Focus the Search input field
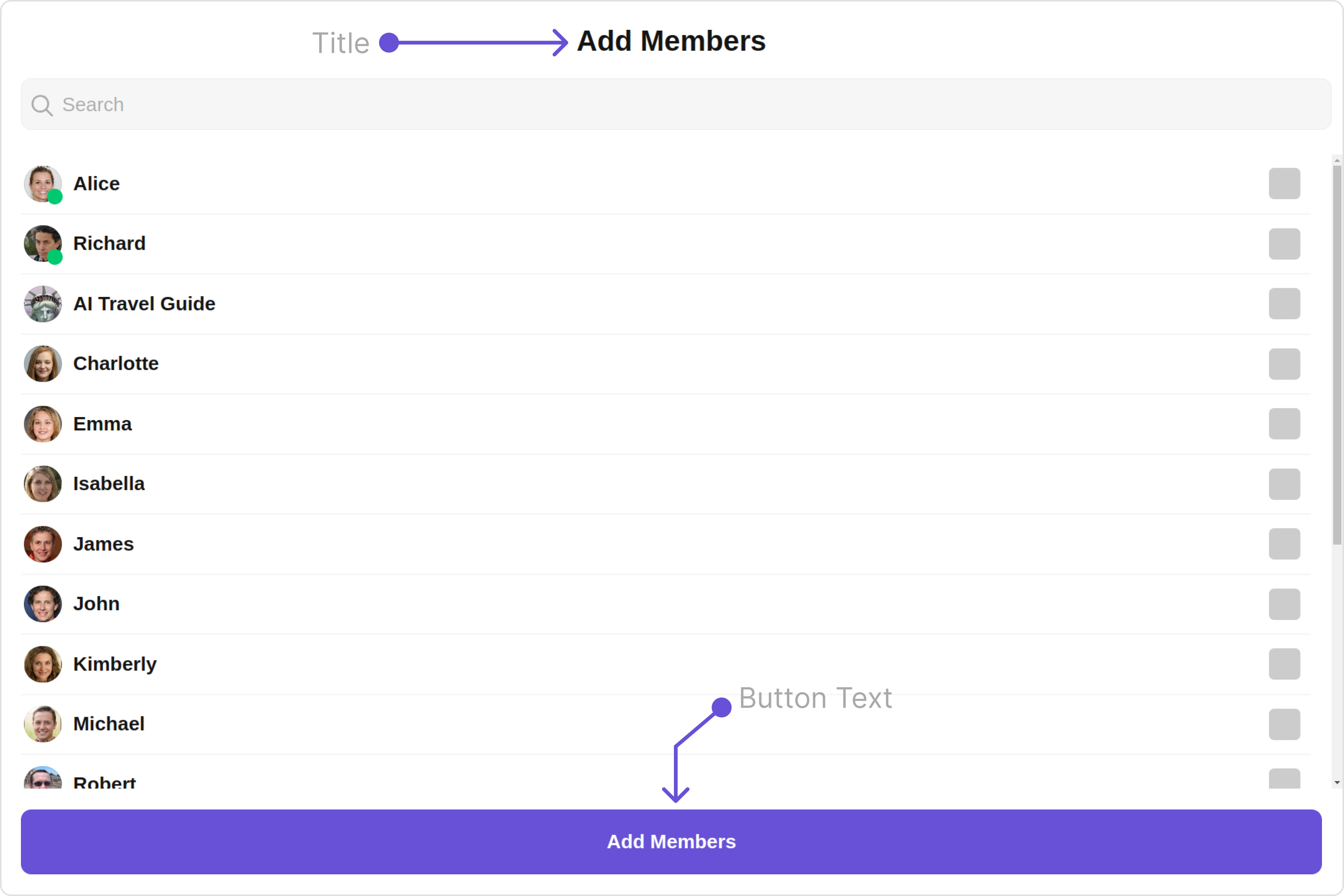This screenshot has height=896, width=1344. [675, 105]
